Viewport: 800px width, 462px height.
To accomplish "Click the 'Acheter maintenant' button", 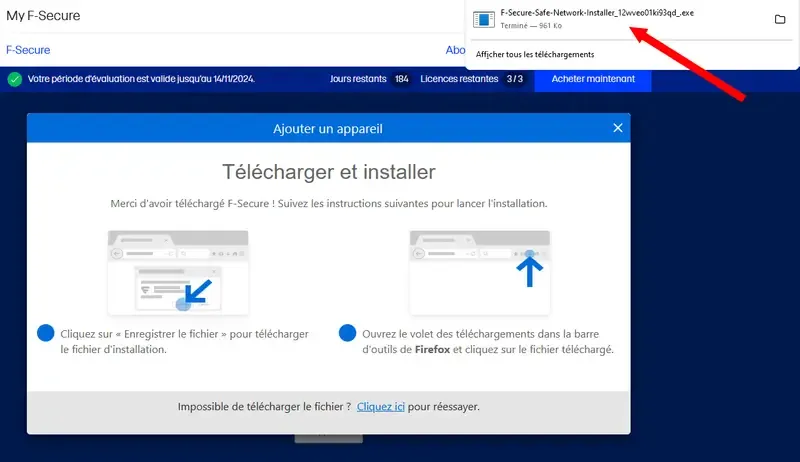I will (x=593, y=79).
